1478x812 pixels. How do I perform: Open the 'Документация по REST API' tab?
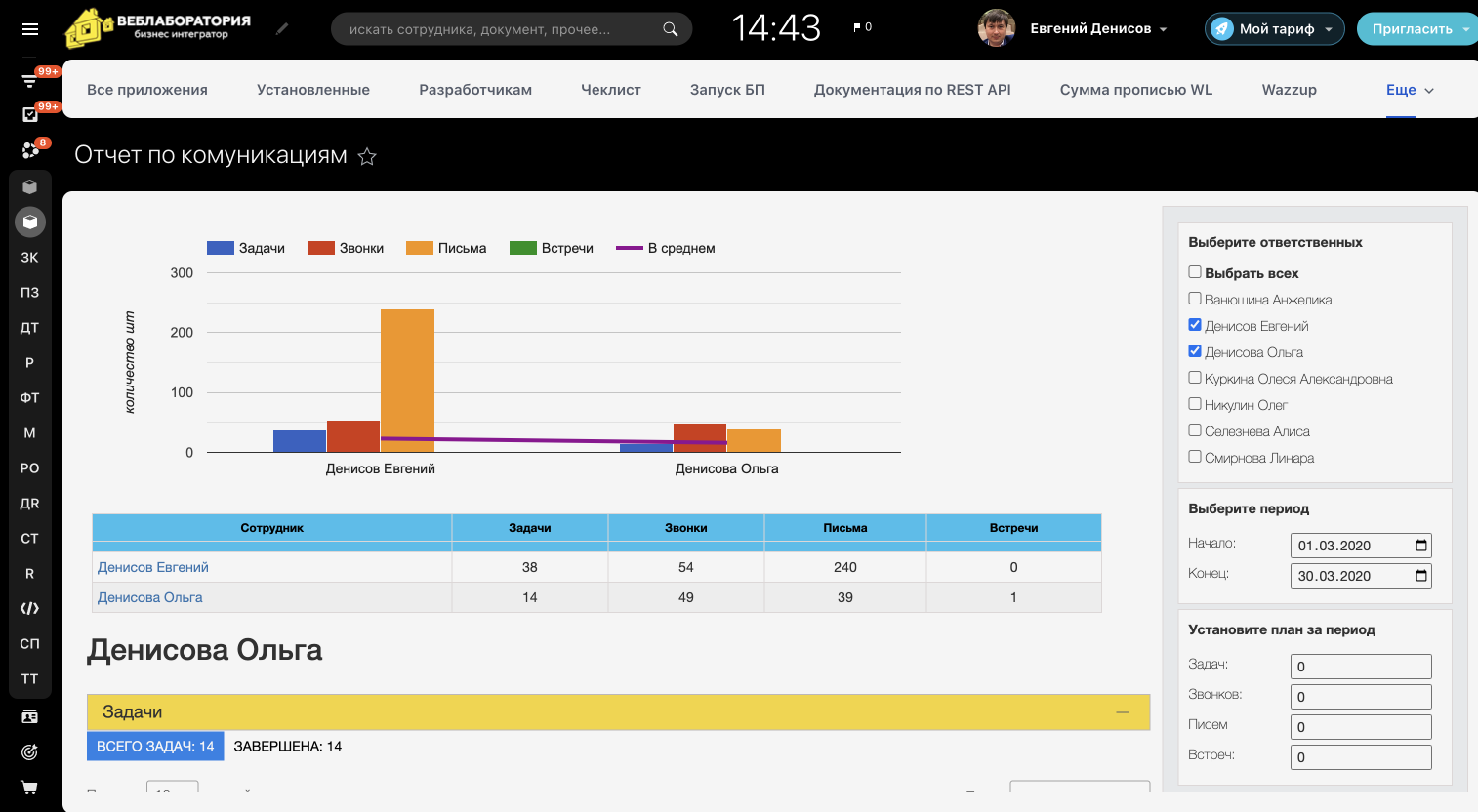coord(912,90)
